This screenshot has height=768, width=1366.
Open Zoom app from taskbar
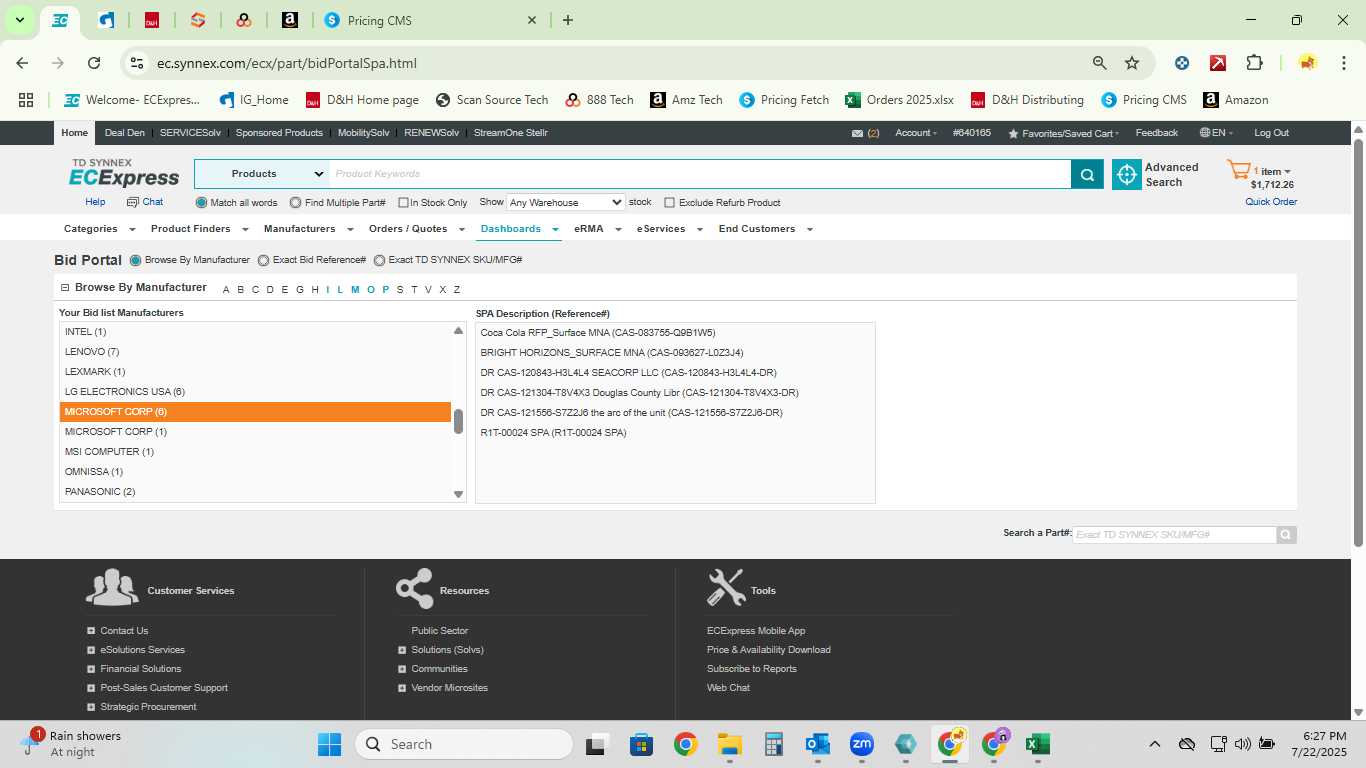[861, 744]
